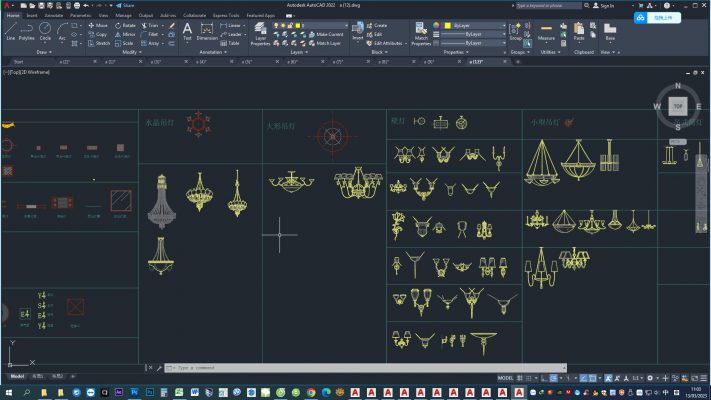Screen dimensions: 711x400
Task: Click the Text annotation tool
Action: coord(187,31)
